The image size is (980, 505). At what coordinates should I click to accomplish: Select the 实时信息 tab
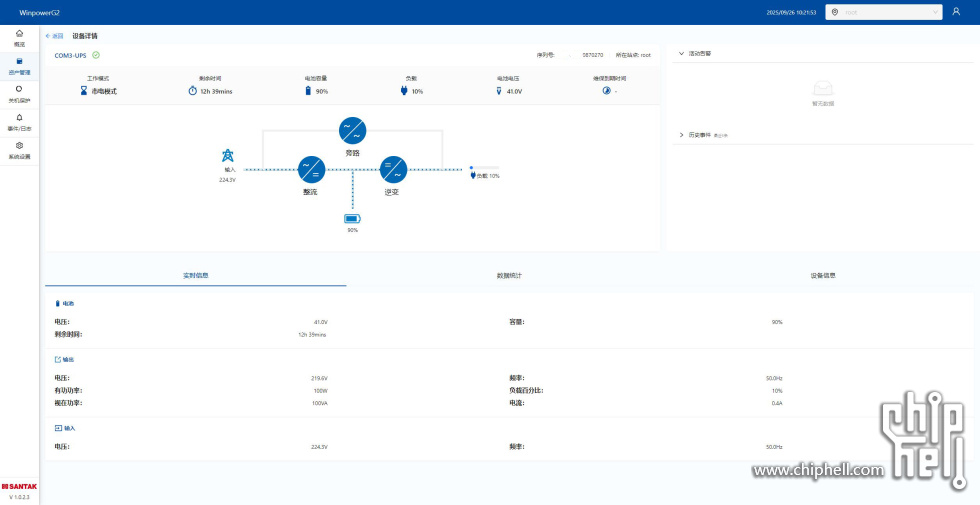(x=196, y=275)
